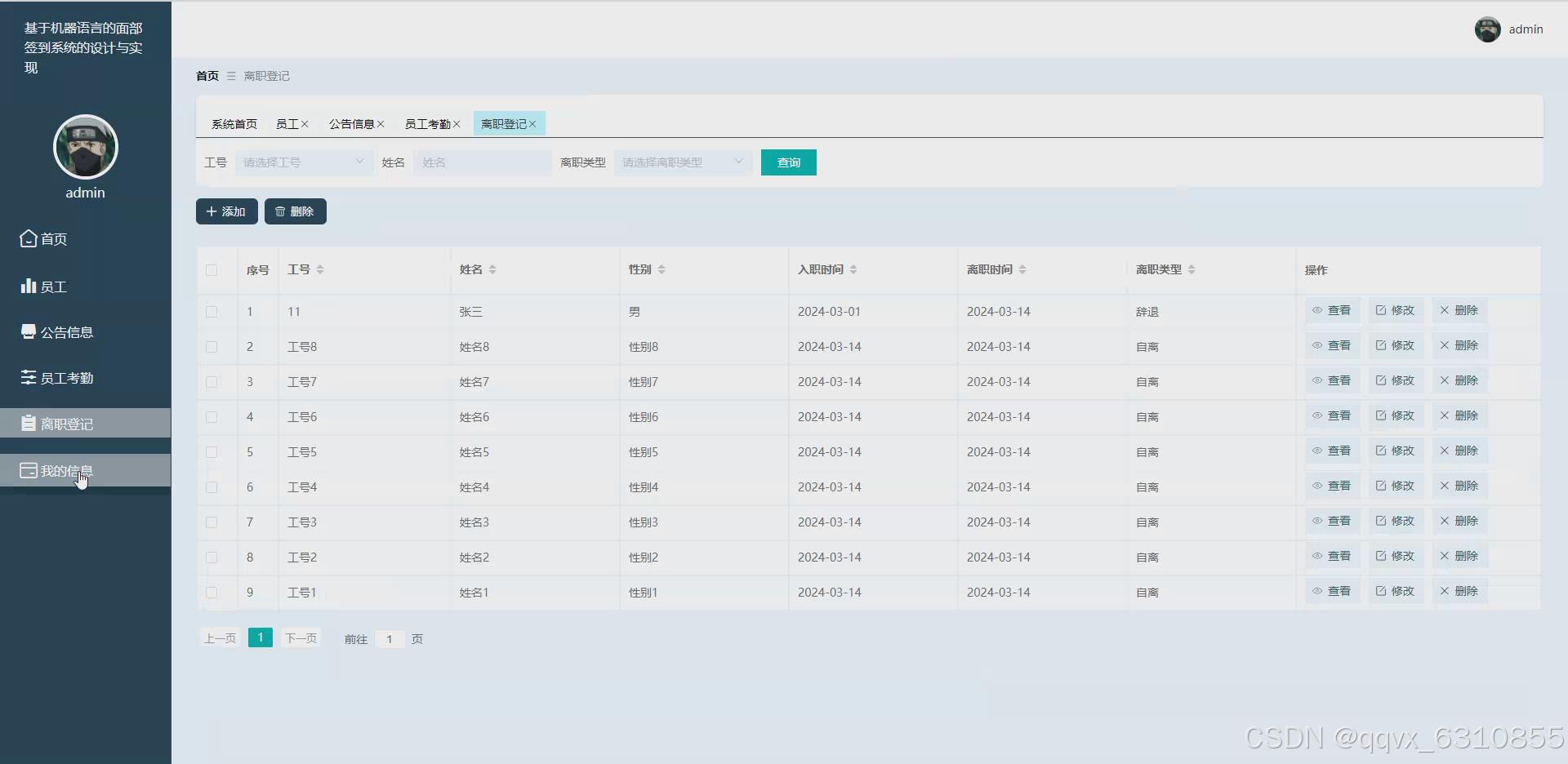Check the checkbox for row 张三
The height and width of the screenshot is (764, 1568).
tap(212, 312)
